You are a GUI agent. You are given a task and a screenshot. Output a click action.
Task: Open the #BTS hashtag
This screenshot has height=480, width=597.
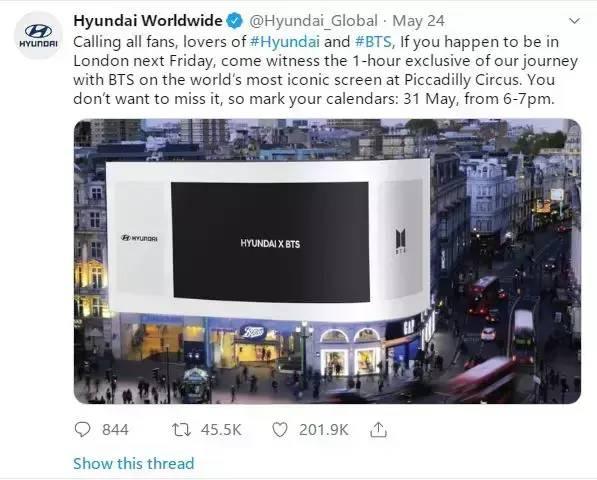tap(373, 41)
